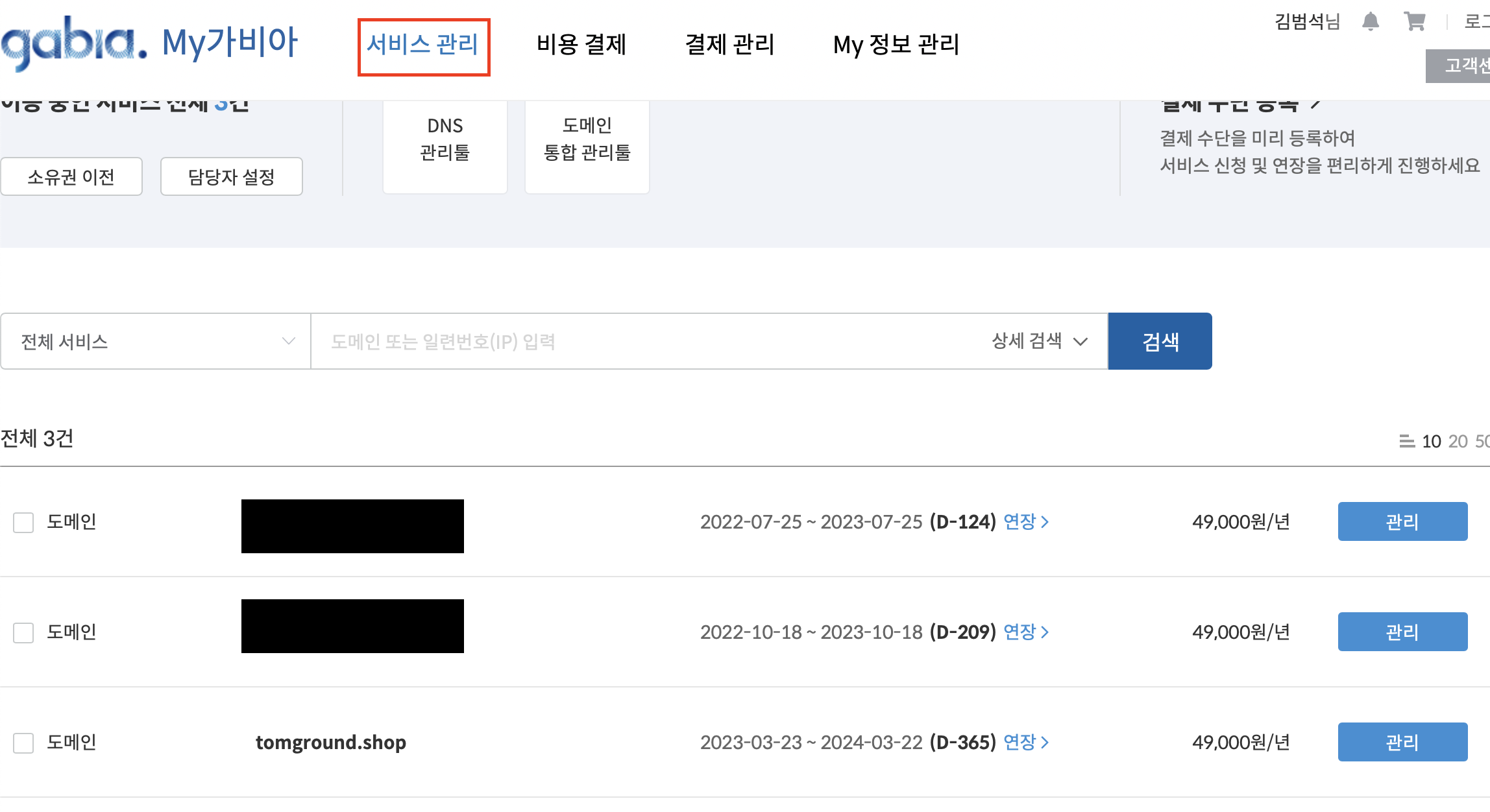The height and width of the screenshot is (812, 1490).
Task: Check the tomground.shop row checkbox
Action: [x=23, y=743]
